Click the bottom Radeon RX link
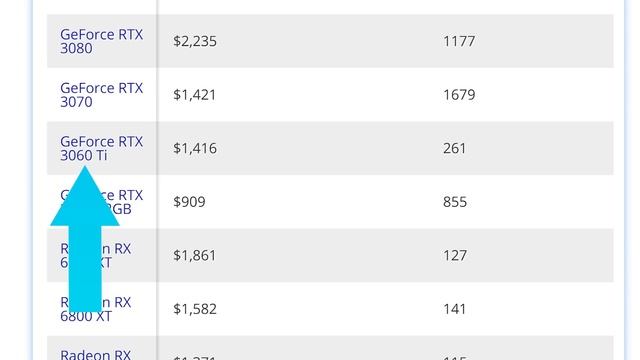Screen dimensions: 640x360 click(96, 354)
